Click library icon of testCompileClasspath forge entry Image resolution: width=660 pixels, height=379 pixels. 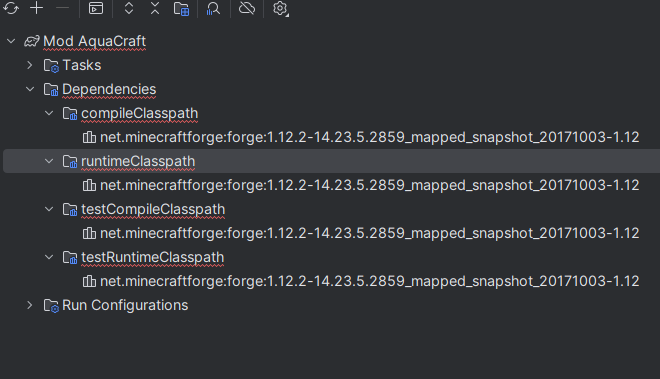[89, 233]
